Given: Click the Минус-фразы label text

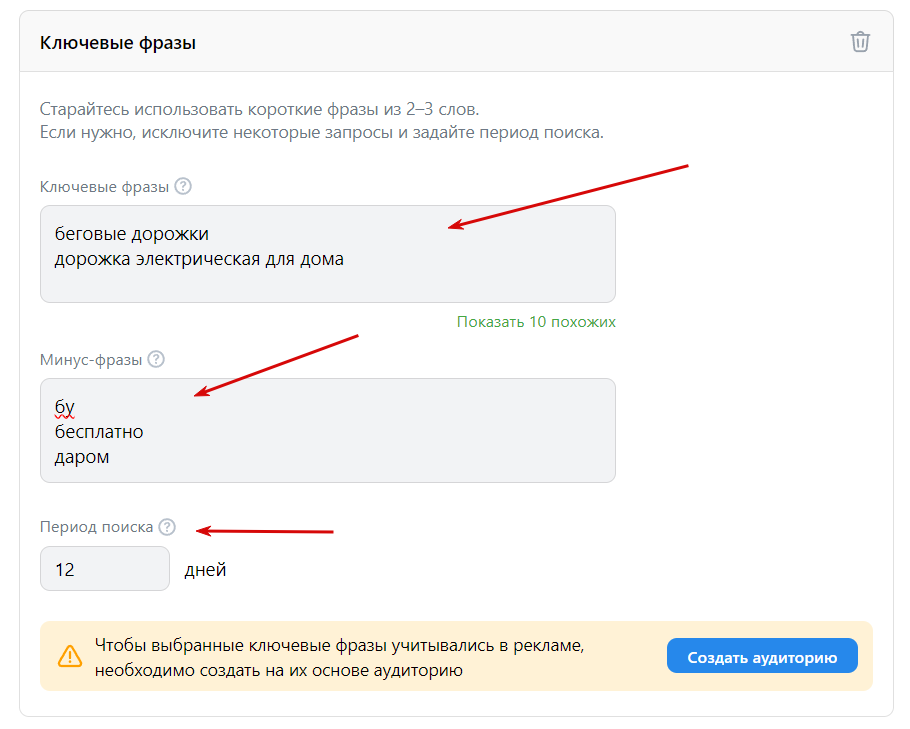Looking at the screenshot, I should point(91,360).
